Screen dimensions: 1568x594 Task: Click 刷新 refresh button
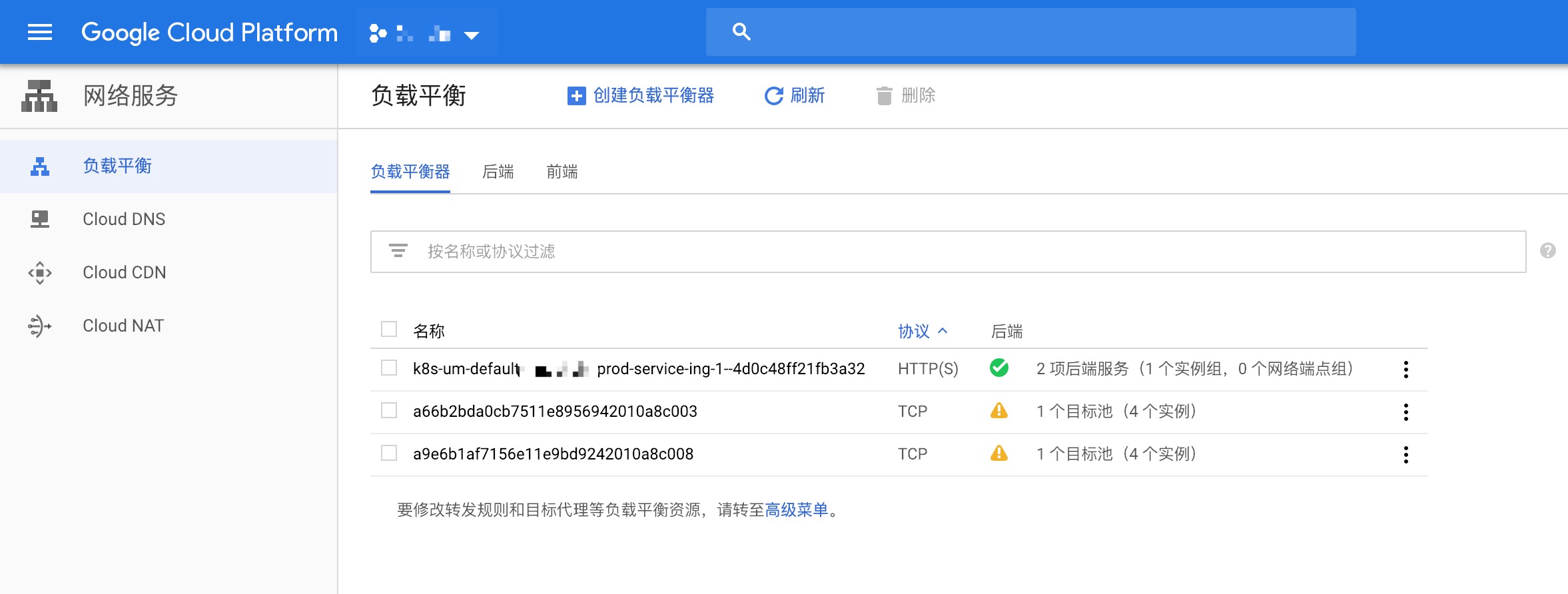click(795, 96)
